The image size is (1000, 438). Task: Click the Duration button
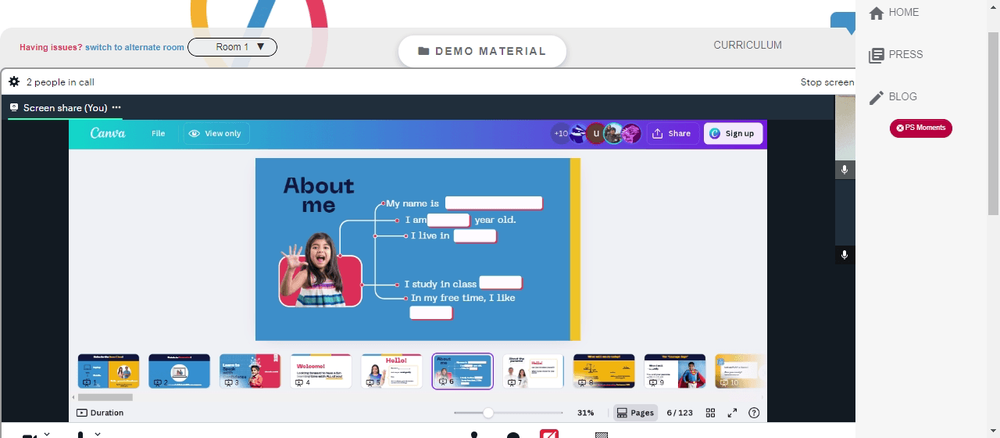[100, 412]
